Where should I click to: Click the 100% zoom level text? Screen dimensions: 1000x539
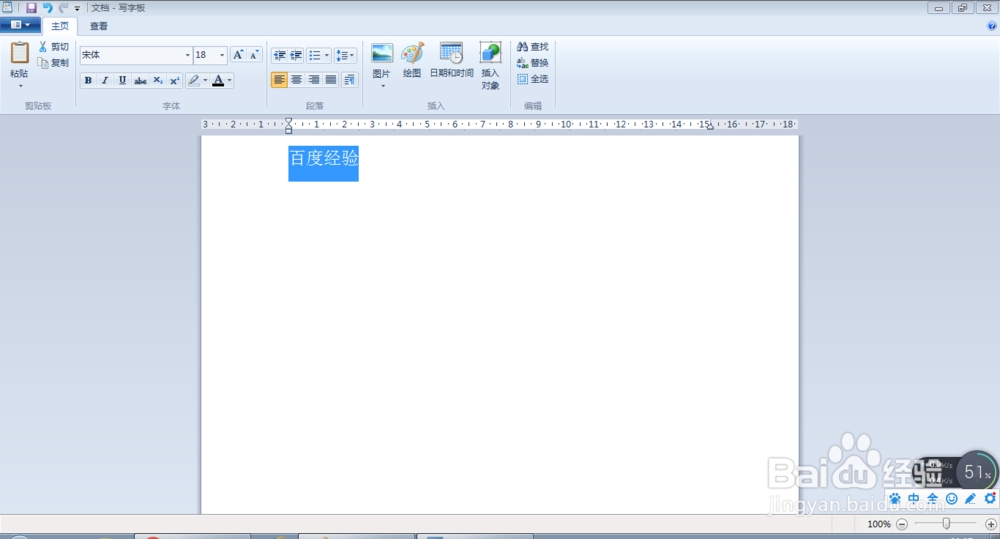[x=878, y=524]
